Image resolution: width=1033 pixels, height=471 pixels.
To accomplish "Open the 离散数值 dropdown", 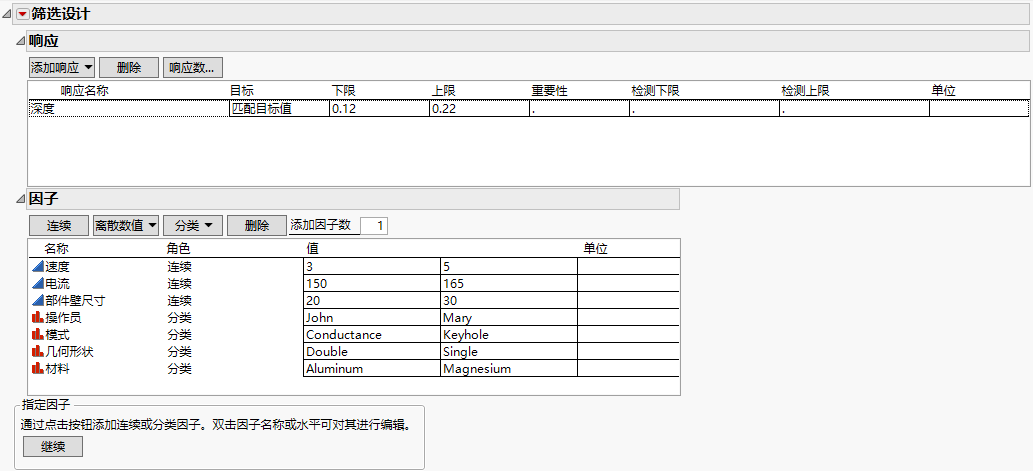I will click(126, 225).
